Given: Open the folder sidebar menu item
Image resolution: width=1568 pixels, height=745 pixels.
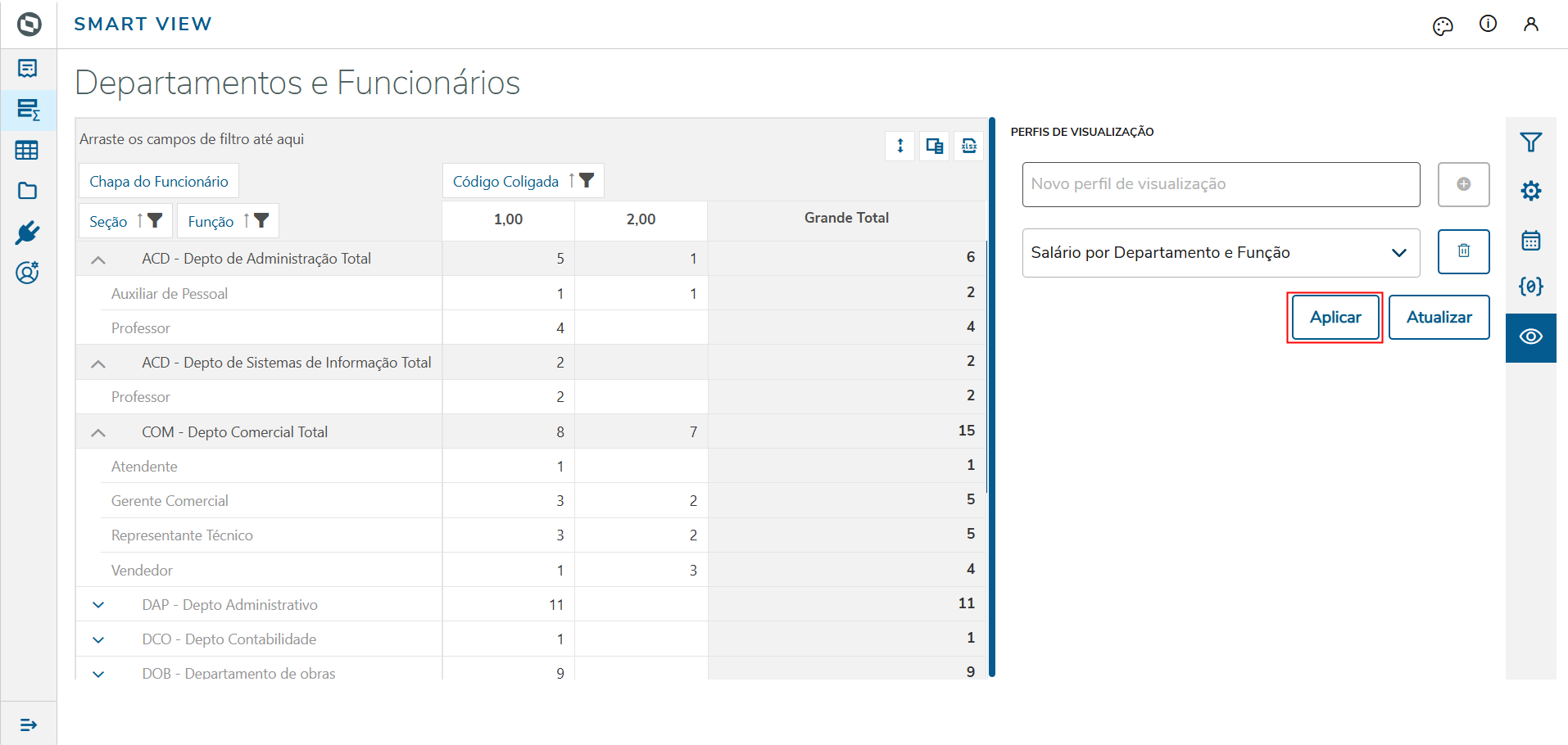Looking at the screenshot, I should tap(27, 191).
